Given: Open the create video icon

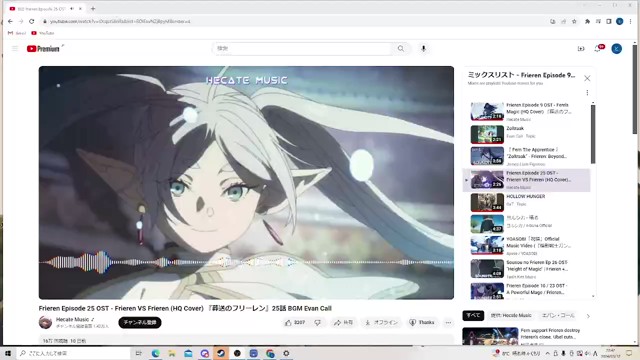Looking at the screenshot, I should point(581,49).
